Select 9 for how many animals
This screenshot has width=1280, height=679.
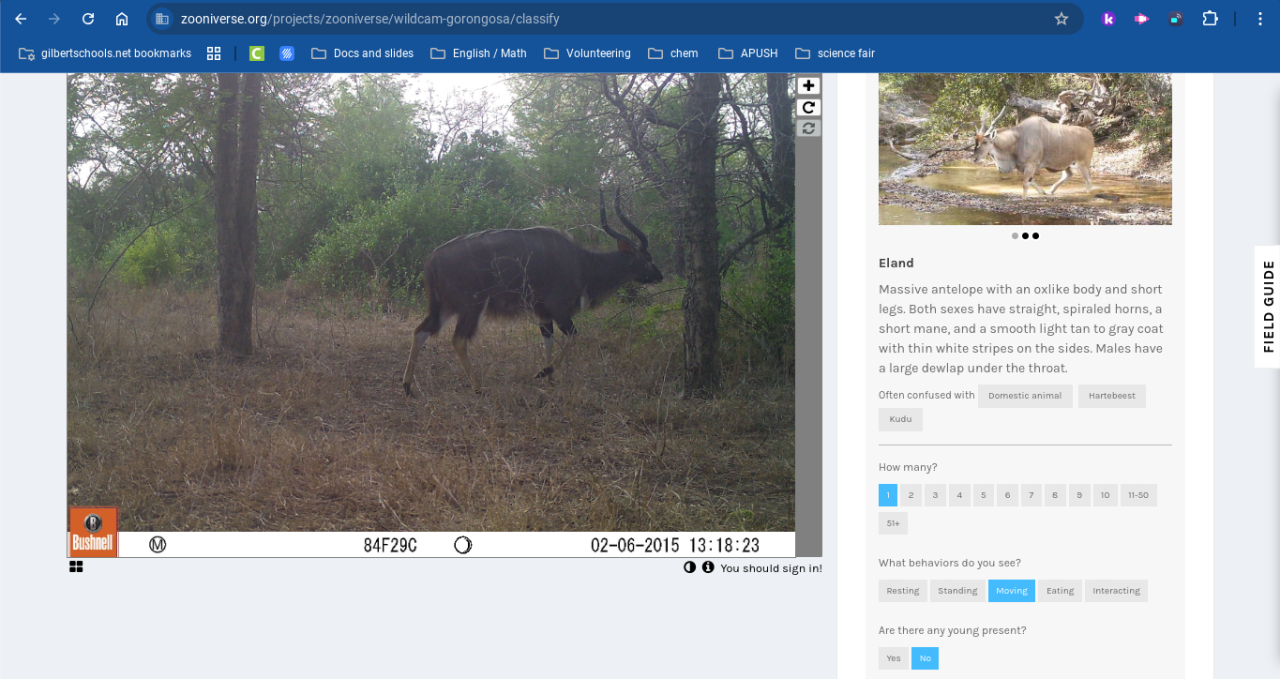1080,495
